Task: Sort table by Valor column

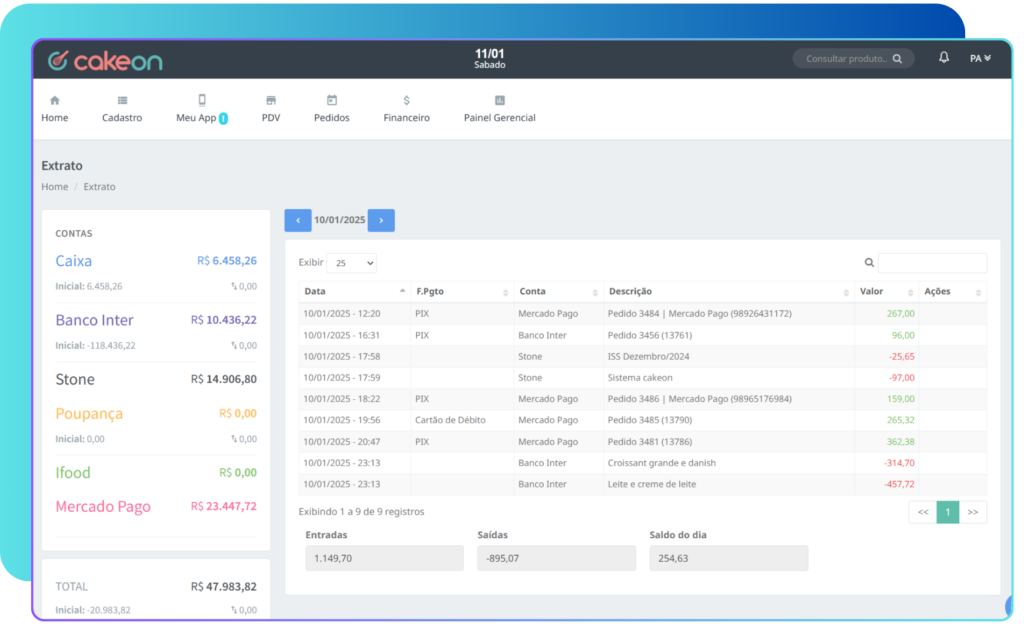Action: pos(886,291)
